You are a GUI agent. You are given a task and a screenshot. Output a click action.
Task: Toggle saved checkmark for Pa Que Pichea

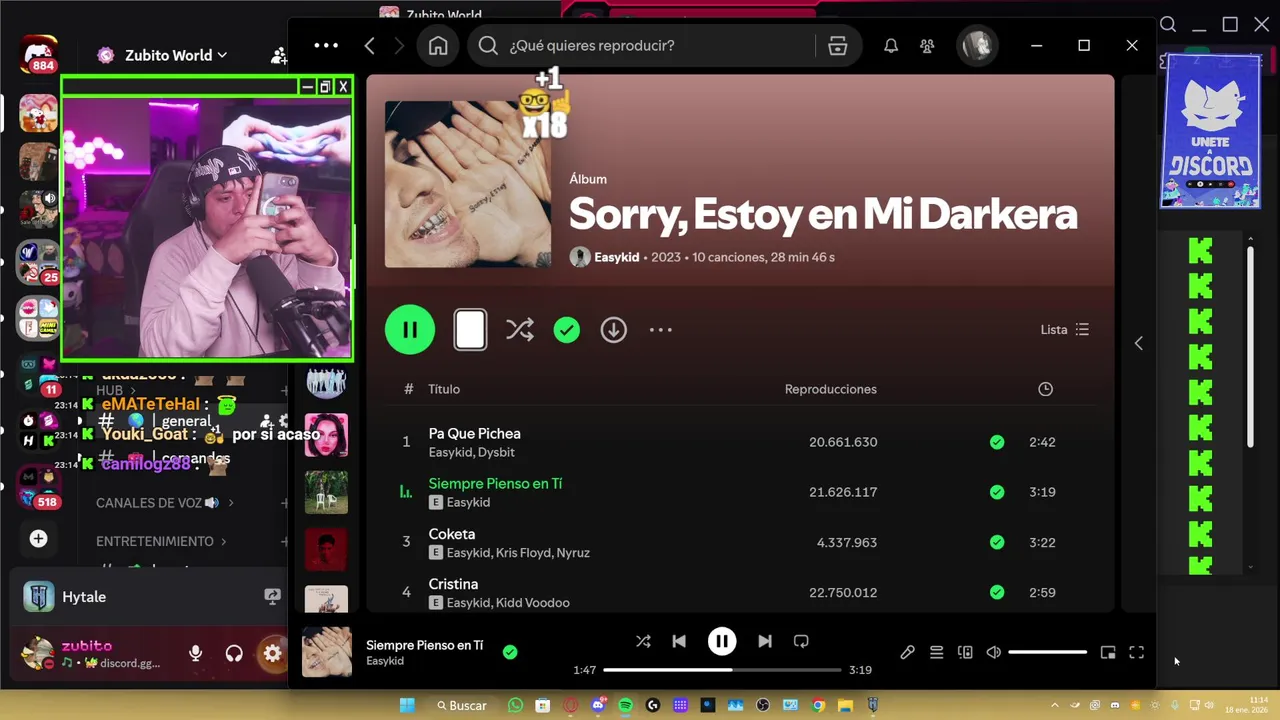pyautogui.click(x=997, y=442)
